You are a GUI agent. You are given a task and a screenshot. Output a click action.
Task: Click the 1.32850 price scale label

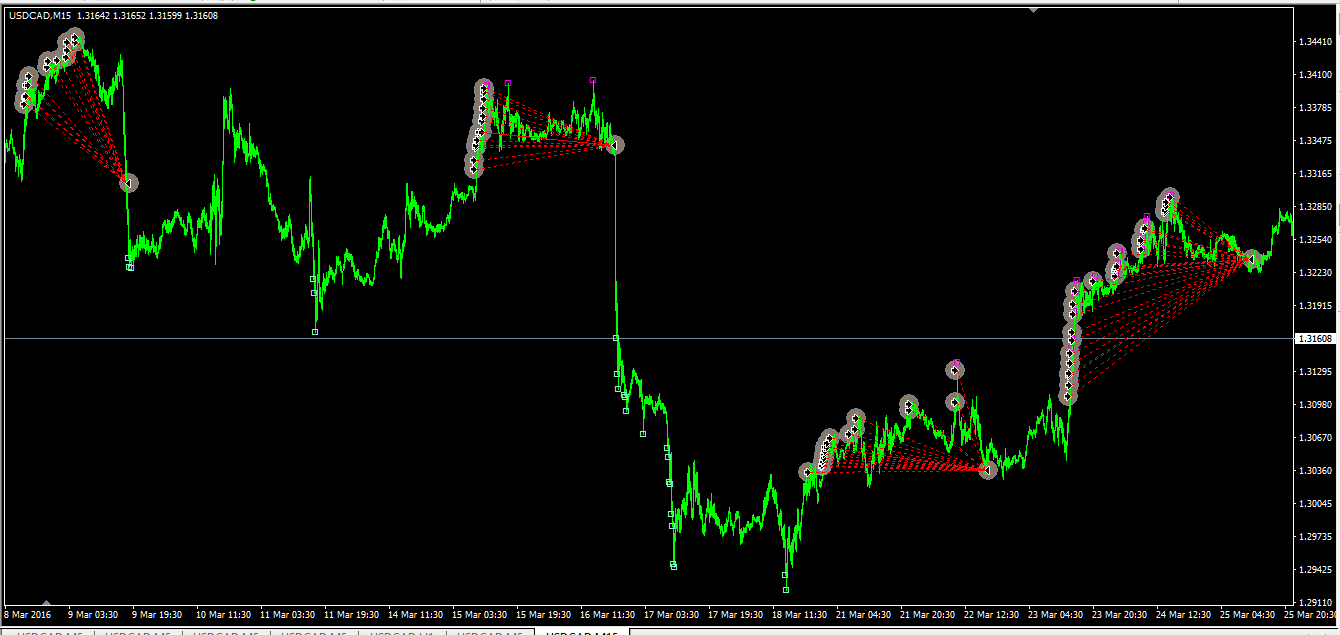point(1315,207)
